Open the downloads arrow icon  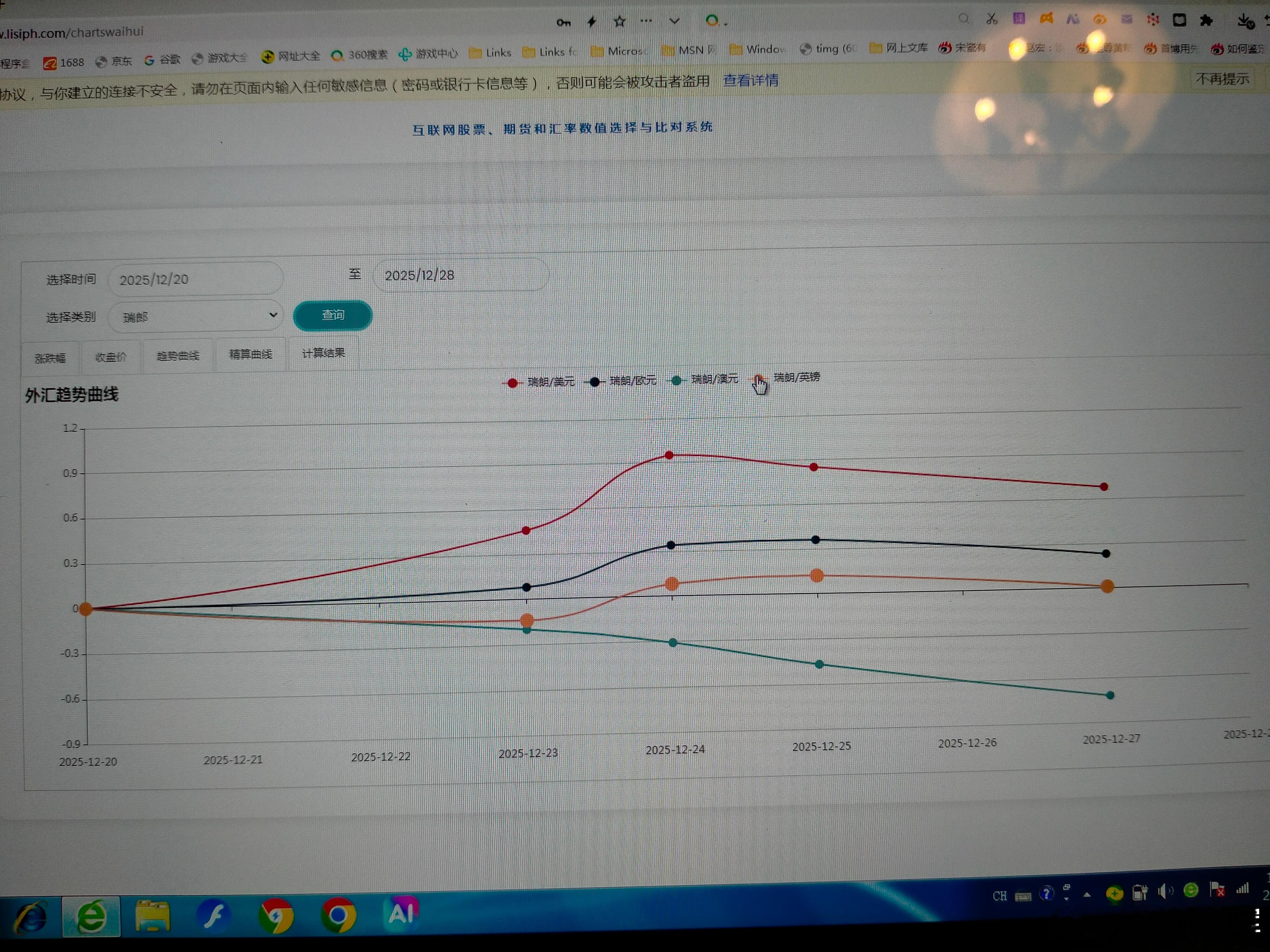coord(1244,21)
